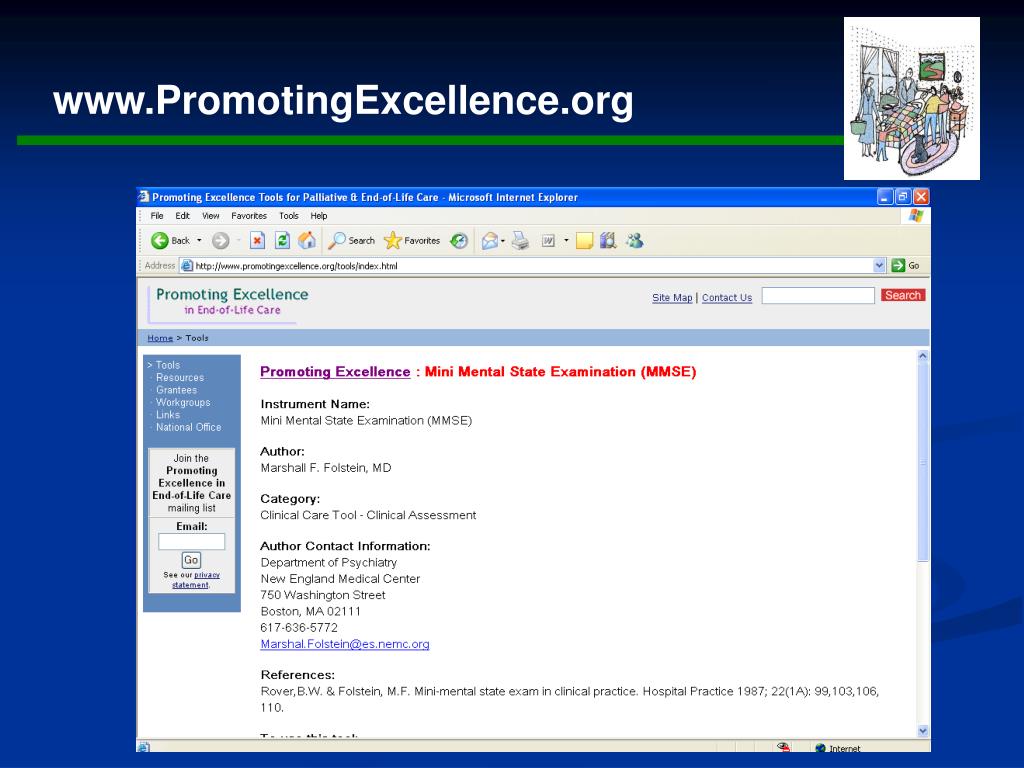Click the Instrument Name: label
This screenshot has width=1024, height=768.
point(315,404)
